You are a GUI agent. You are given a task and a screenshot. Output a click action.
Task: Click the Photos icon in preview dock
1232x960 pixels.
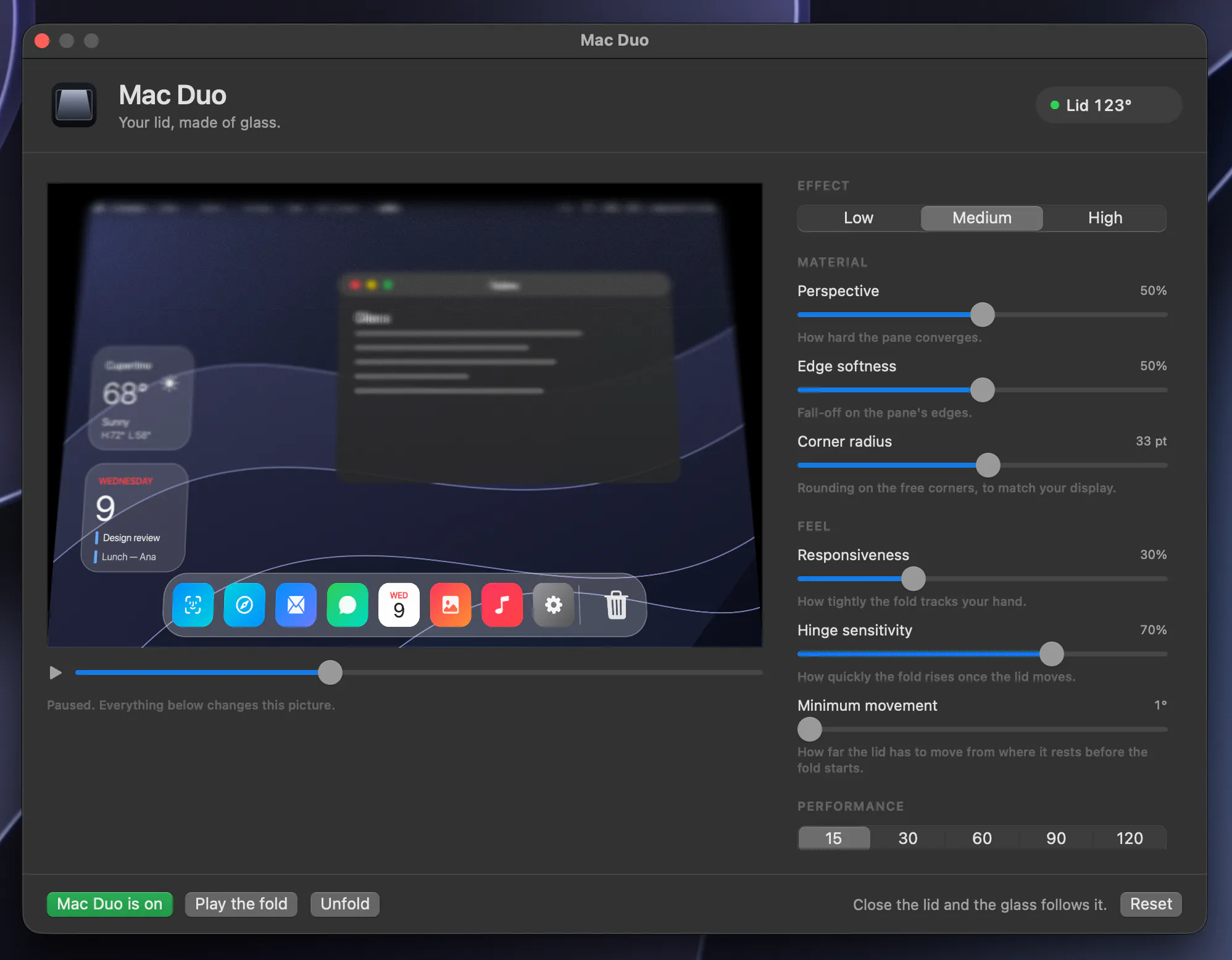451,605
